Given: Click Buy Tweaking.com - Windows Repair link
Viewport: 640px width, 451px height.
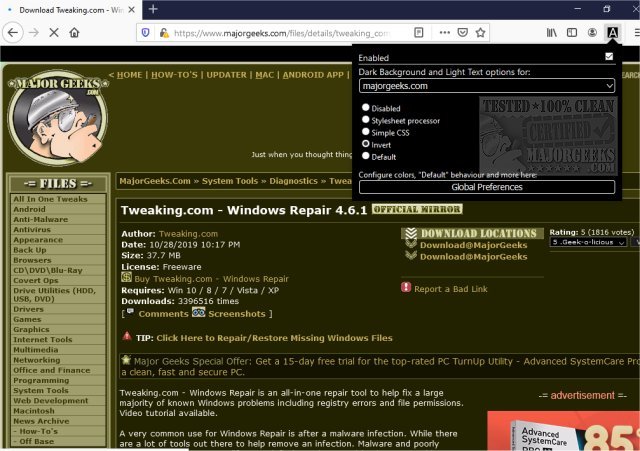Looking at the screenshot, I should 211,279.
